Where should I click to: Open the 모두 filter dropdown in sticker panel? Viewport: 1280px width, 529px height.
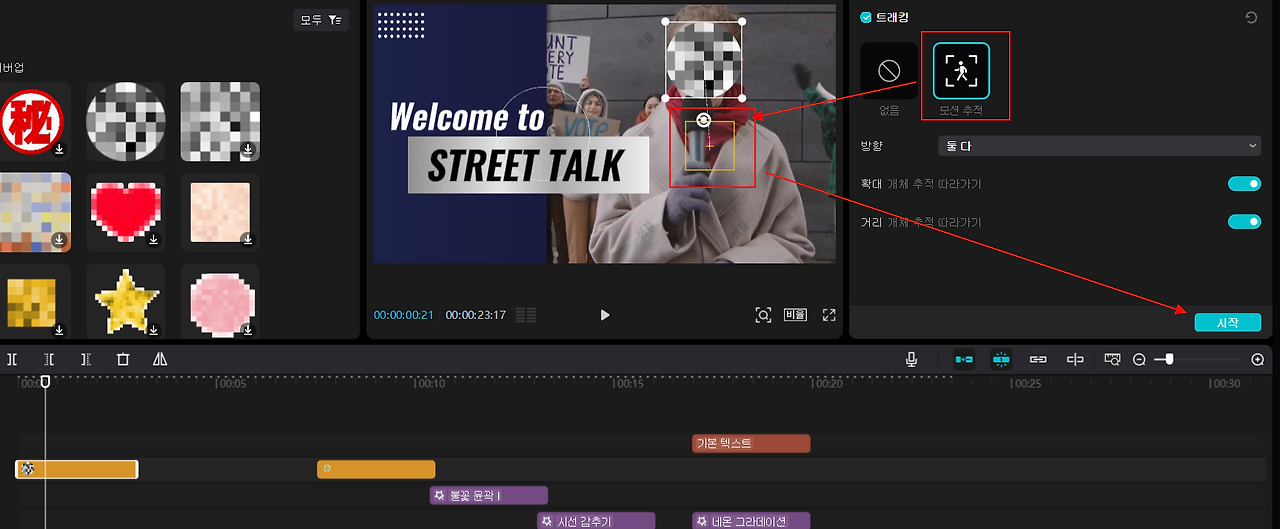click(x=321, y=20)
